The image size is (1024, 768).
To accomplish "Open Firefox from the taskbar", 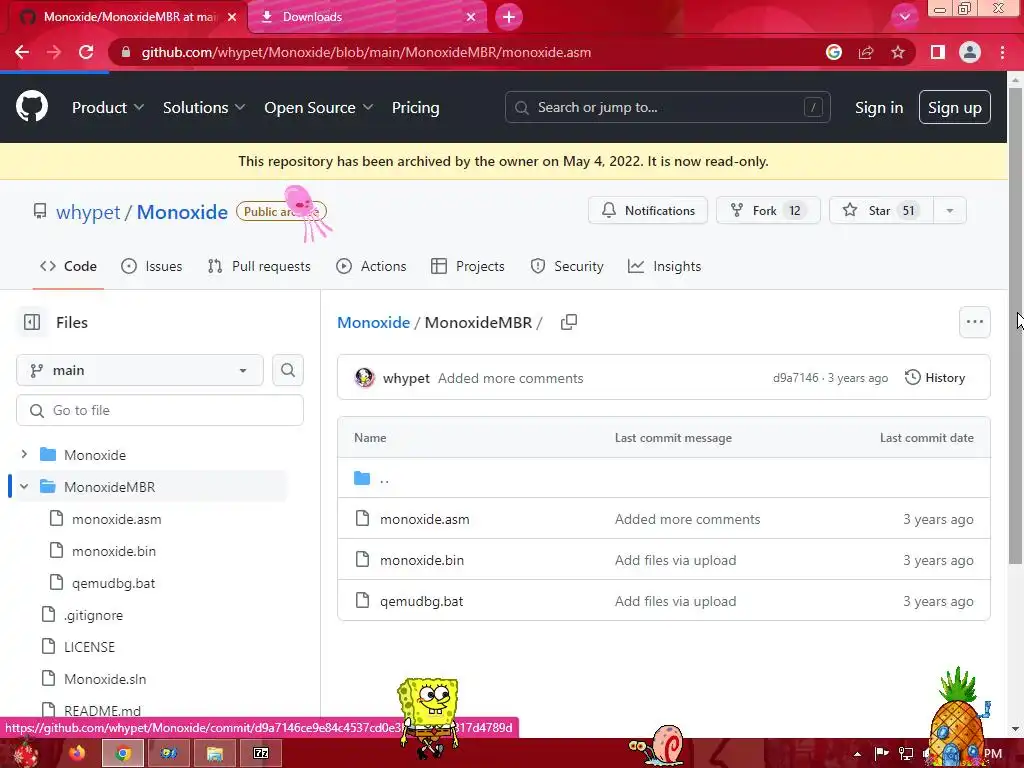I will [77, 753].
